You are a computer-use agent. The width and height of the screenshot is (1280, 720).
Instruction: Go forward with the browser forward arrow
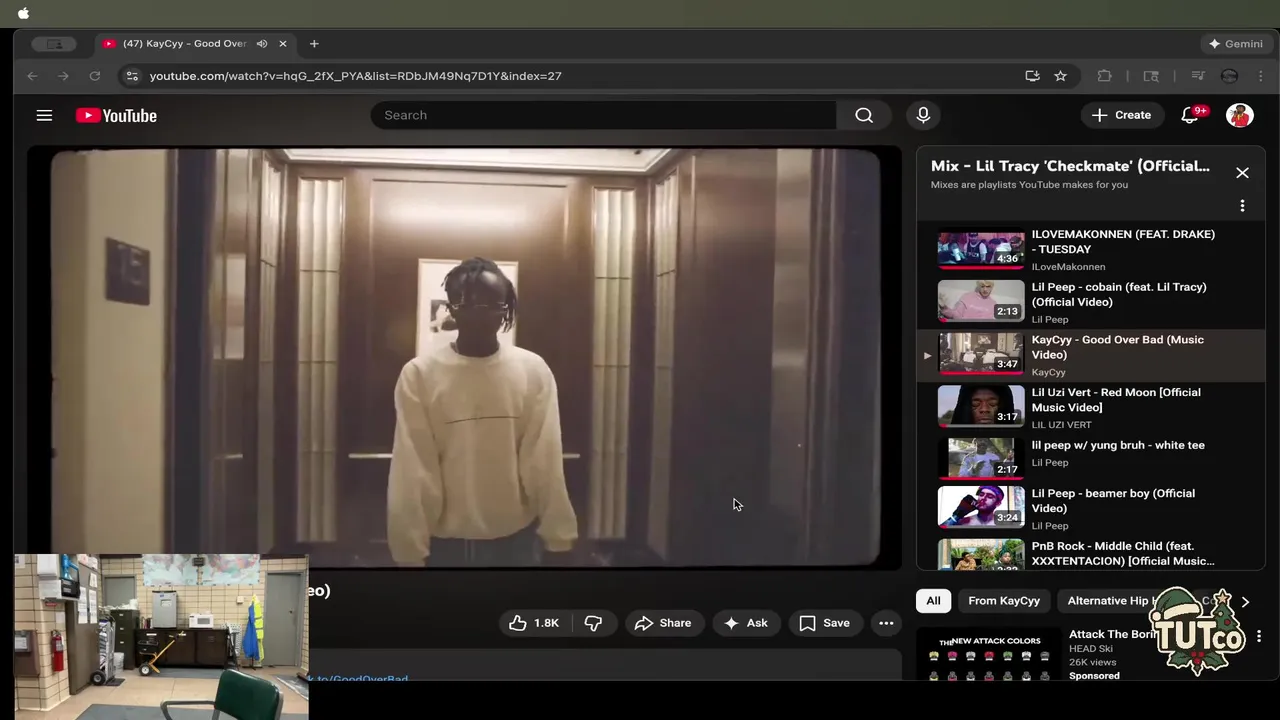click(x=63, y=76)
